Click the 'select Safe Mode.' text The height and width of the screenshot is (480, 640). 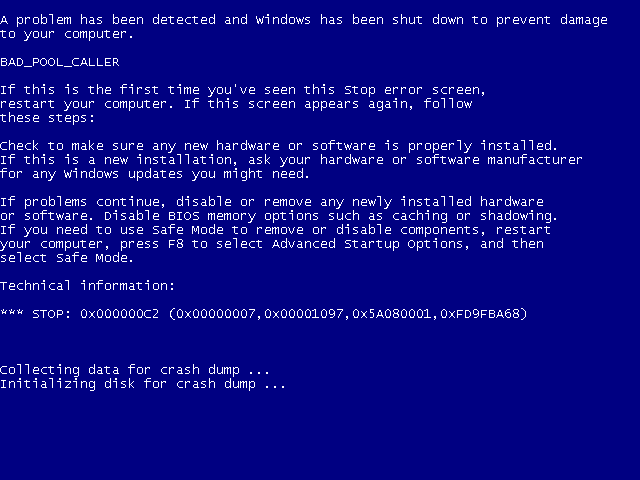[x=67, y=258]
